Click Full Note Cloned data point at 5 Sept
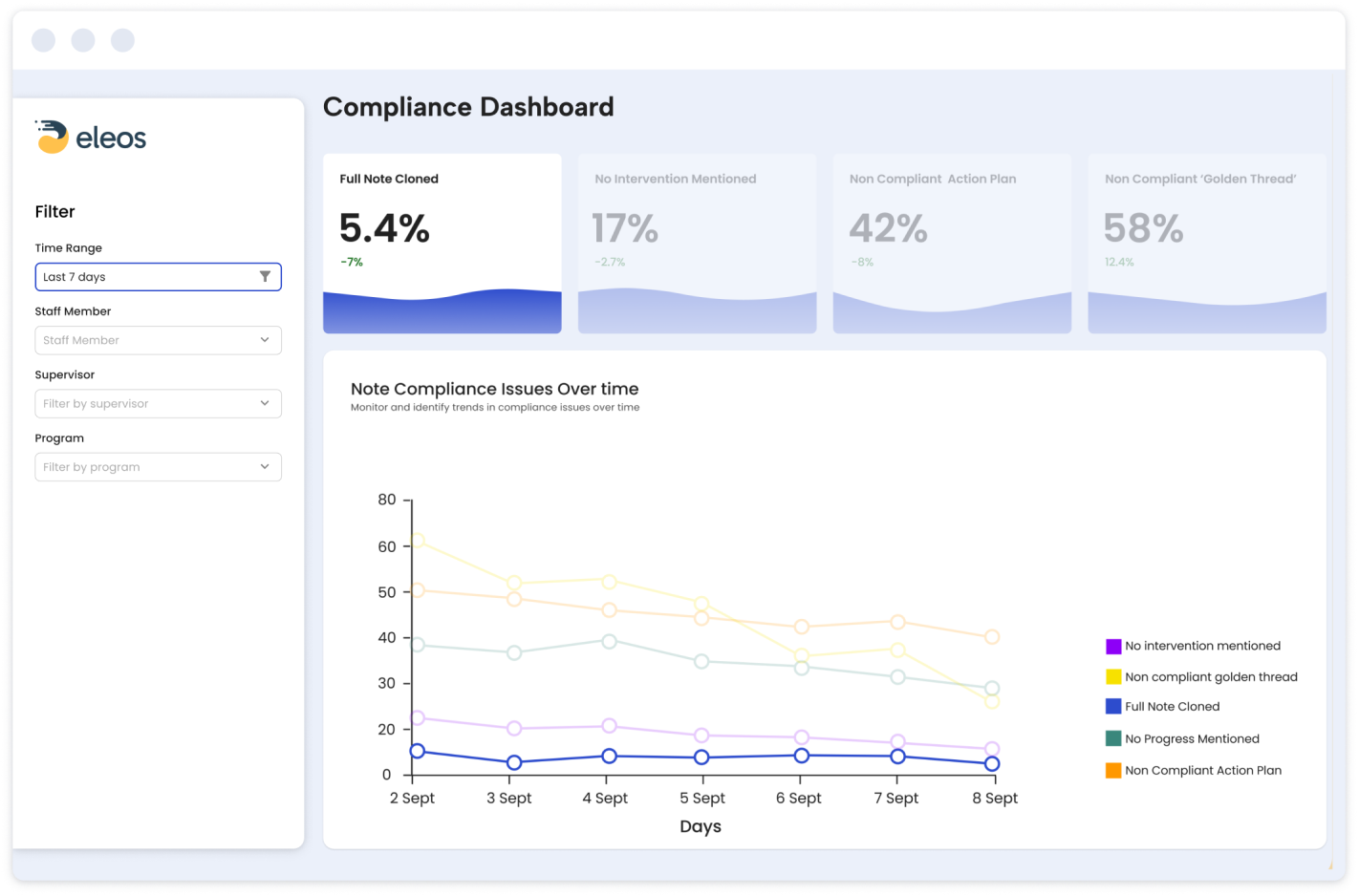Screen dimensions: 1359x896 (x=701, y=757)
